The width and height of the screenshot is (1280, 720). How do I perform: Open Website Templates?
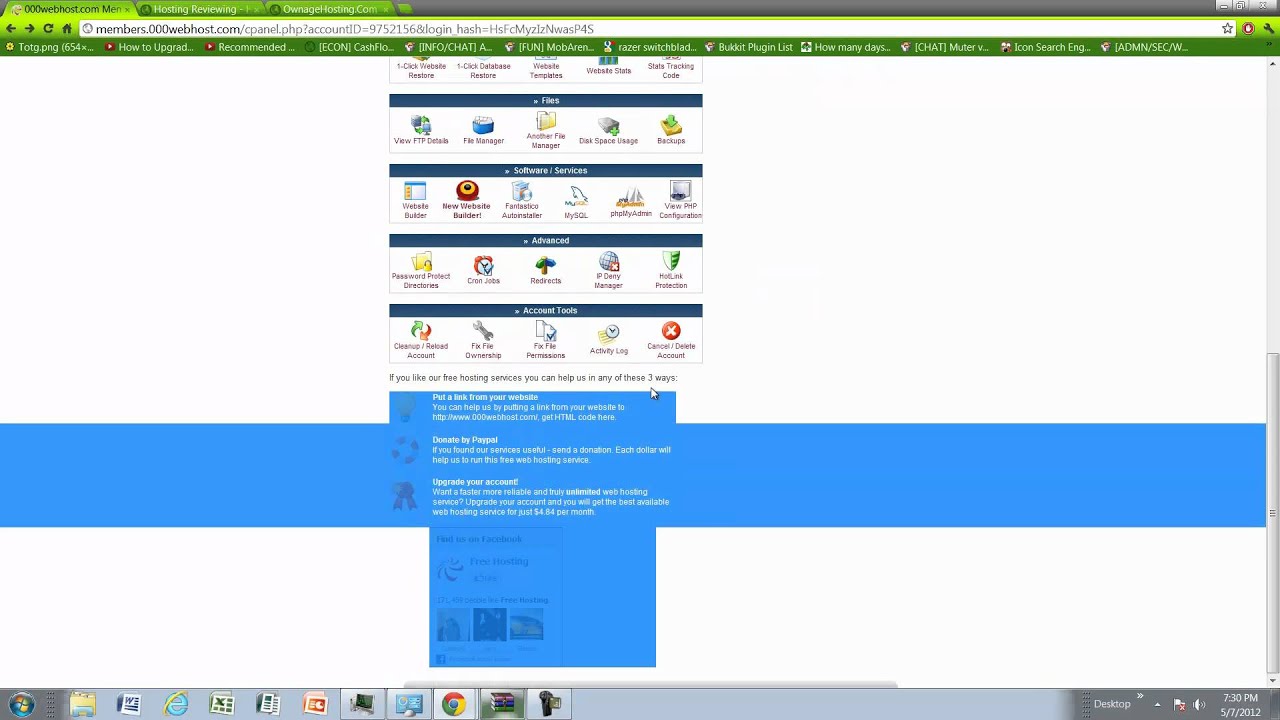tap(546, 70)
